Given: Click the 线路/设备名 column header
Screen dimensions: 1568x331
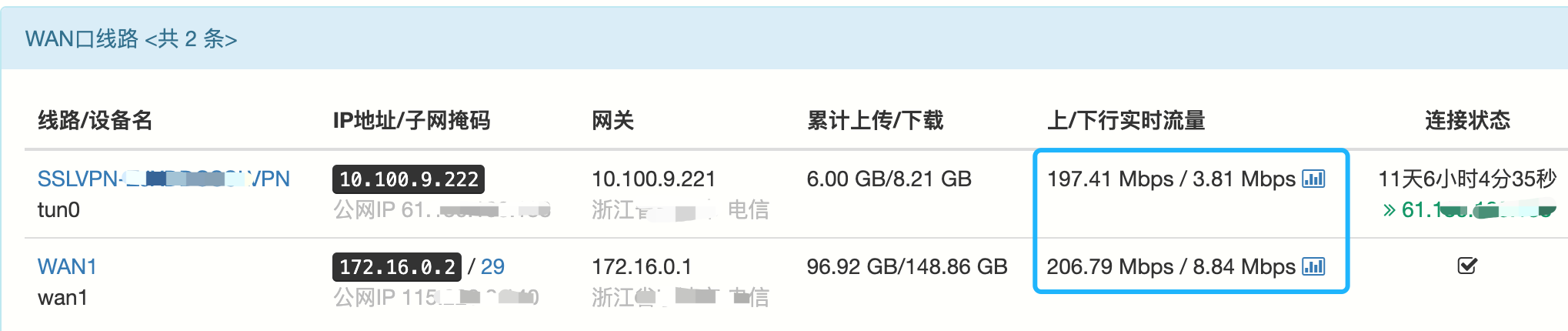Looking at the screenshot, I should tap(95, 120).
